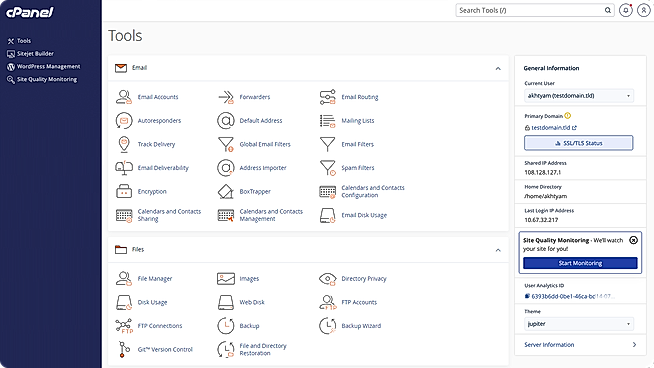Open the Backup Wizard icon
This screenshot has width=654, height=368.
pyautogui.click(x=327, y=326)
